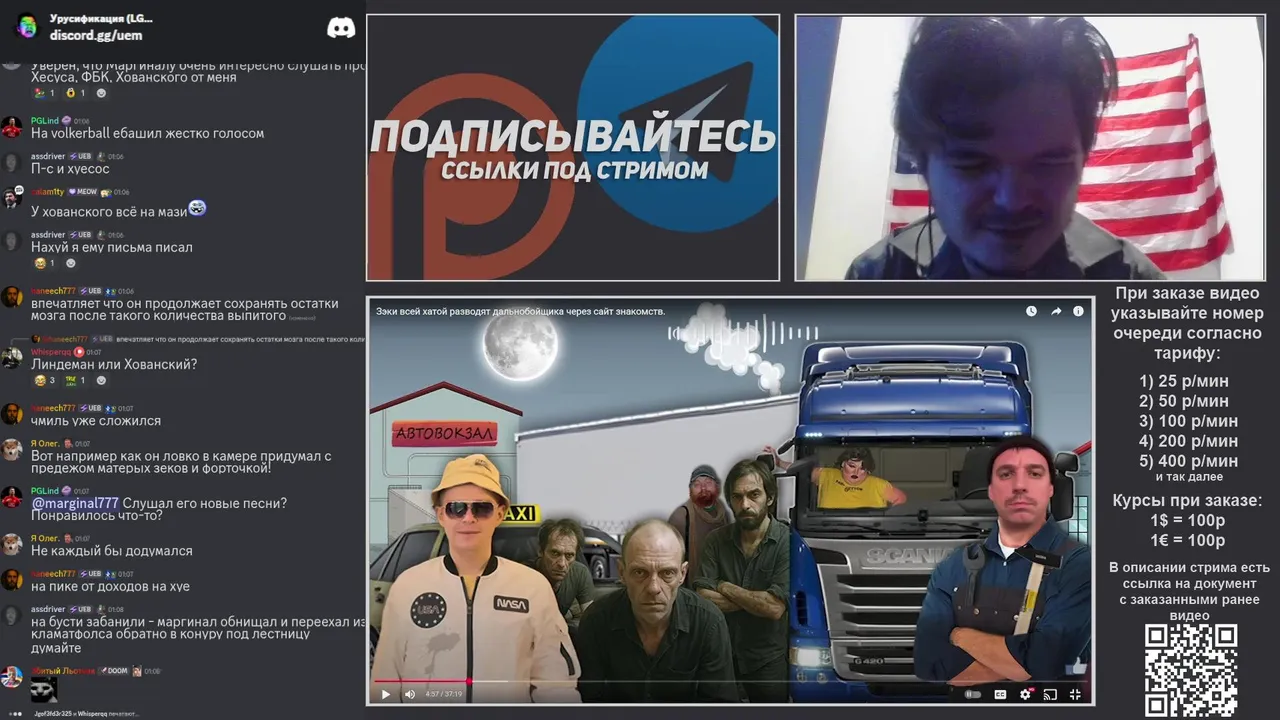Click the image attachment in Убитый Льотчик's message

point(43,688)
